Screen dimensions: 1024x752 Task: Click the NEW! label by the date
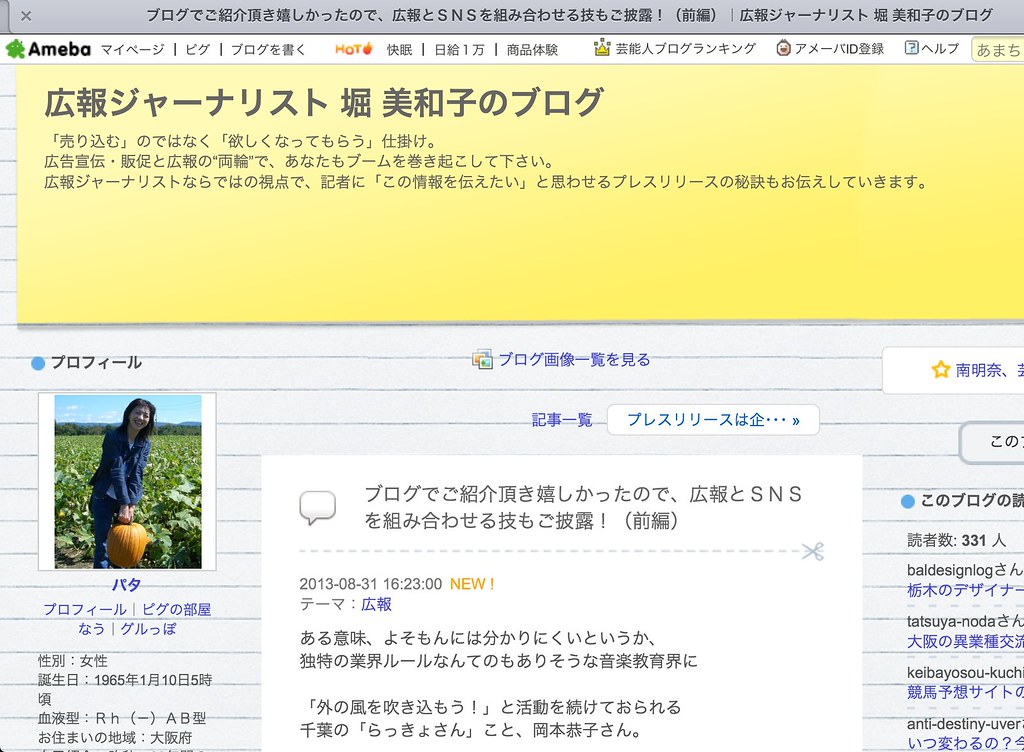click(x=472, y=584)
